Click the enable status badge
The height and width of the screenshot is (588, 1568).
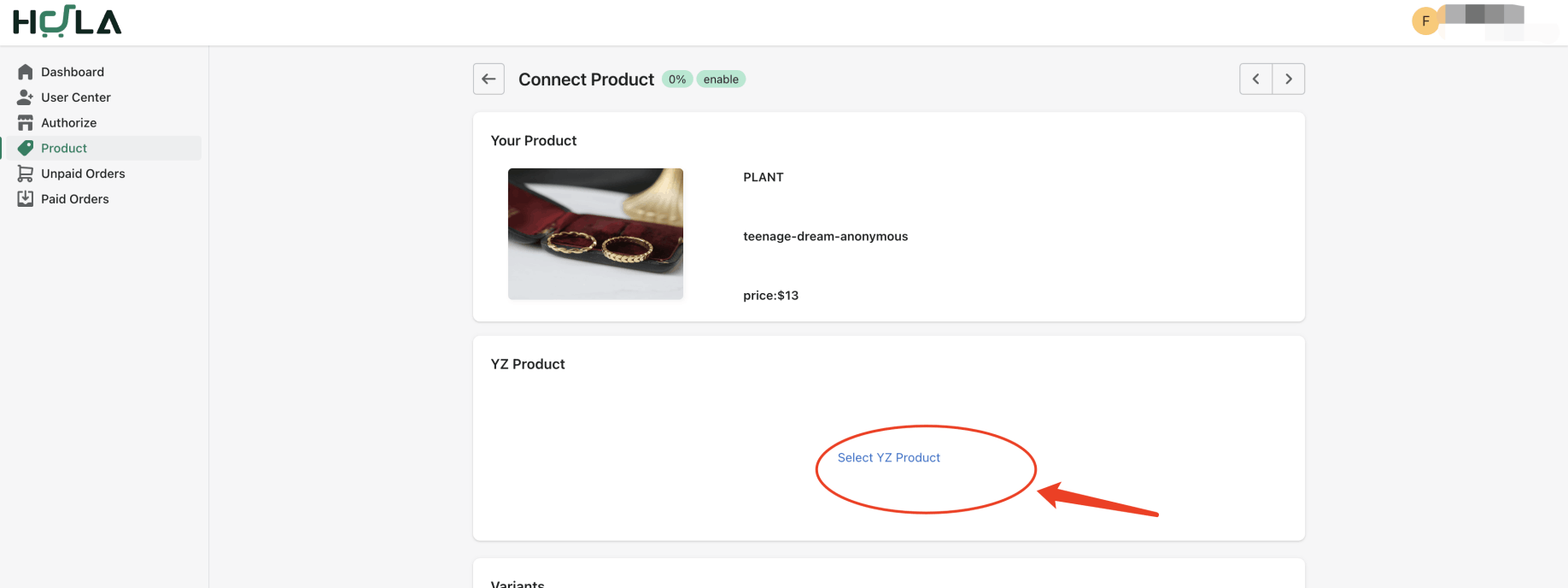pos(721,79)
